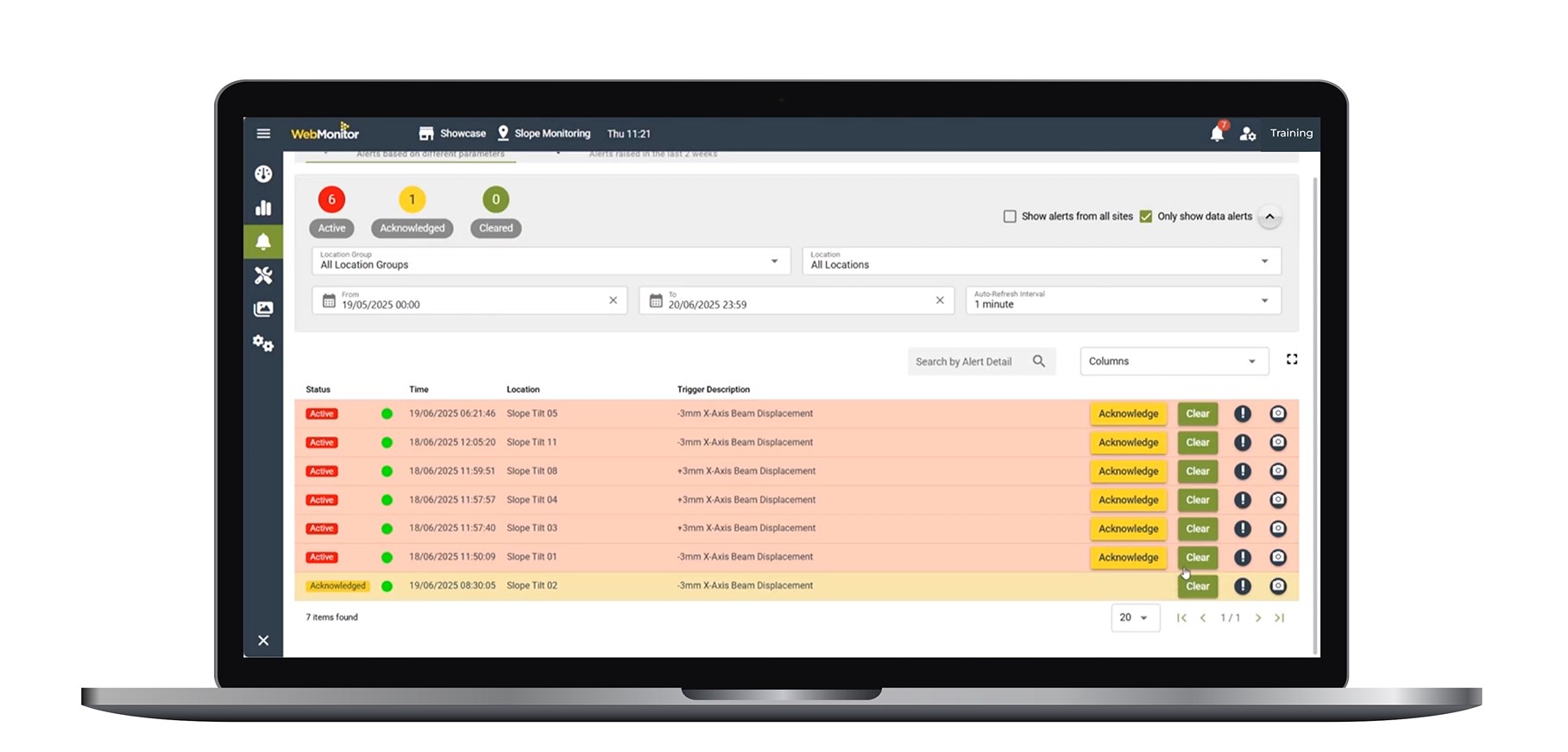The image size is (1568, 752).
Task: Filter by the Active alerts badge
Action: 331,200
